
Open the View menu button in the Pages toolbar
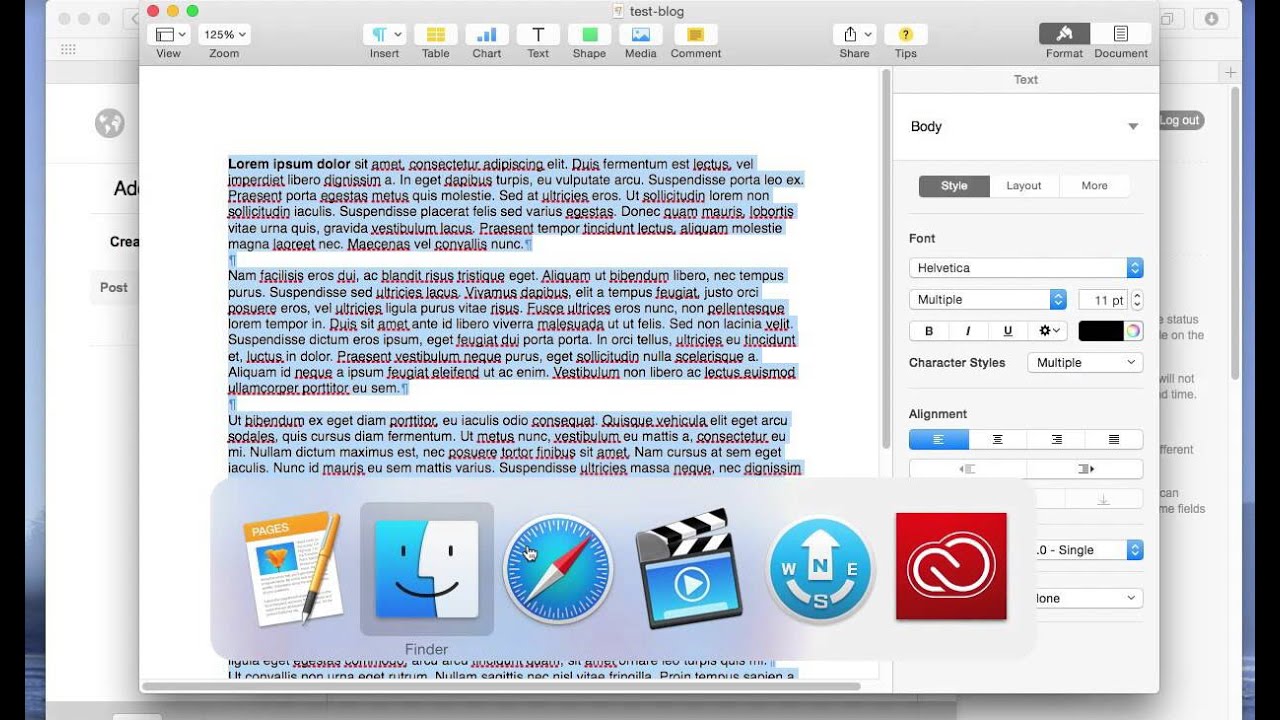coord(168,35)
